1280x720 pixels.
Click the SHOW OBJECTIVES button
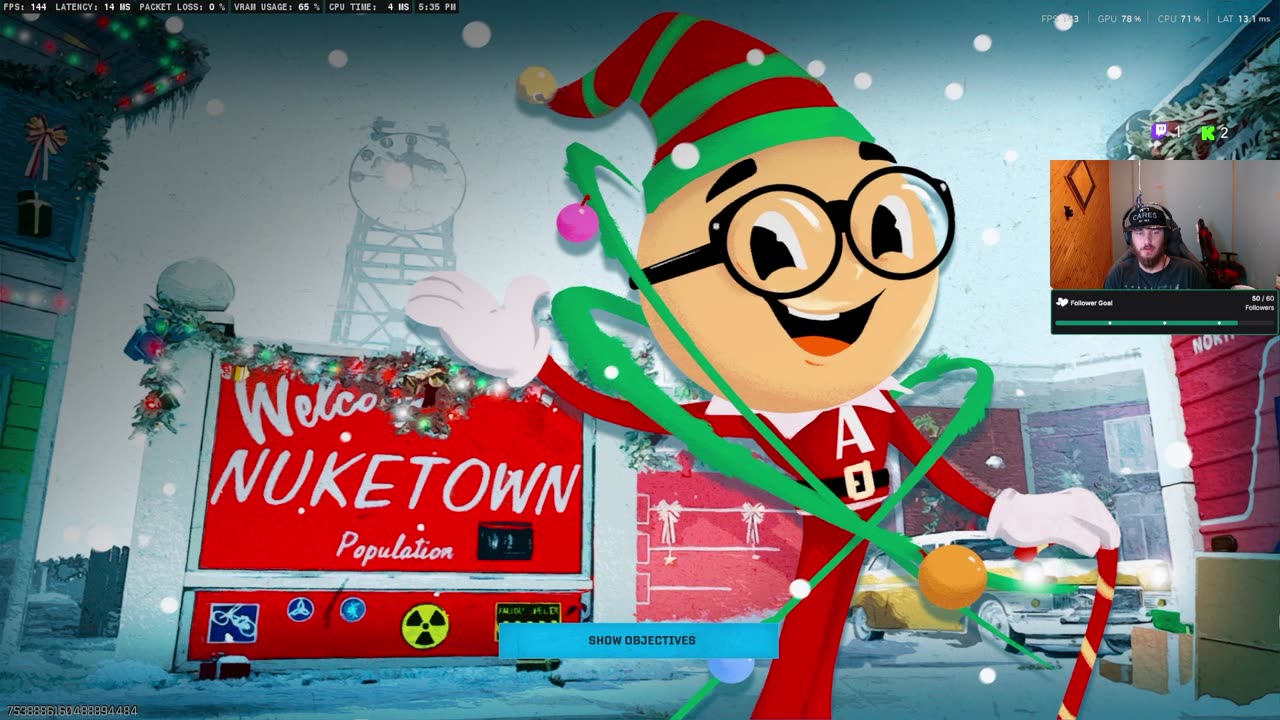[x=639, y=640]
